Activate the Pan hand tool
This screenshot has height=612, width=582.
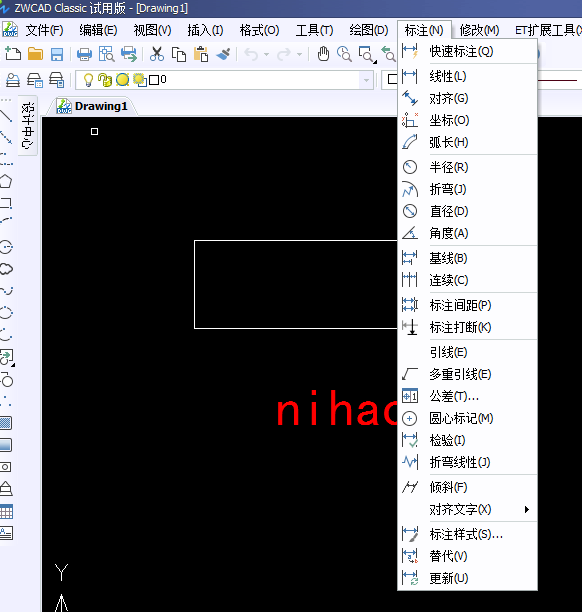point(323,54)
